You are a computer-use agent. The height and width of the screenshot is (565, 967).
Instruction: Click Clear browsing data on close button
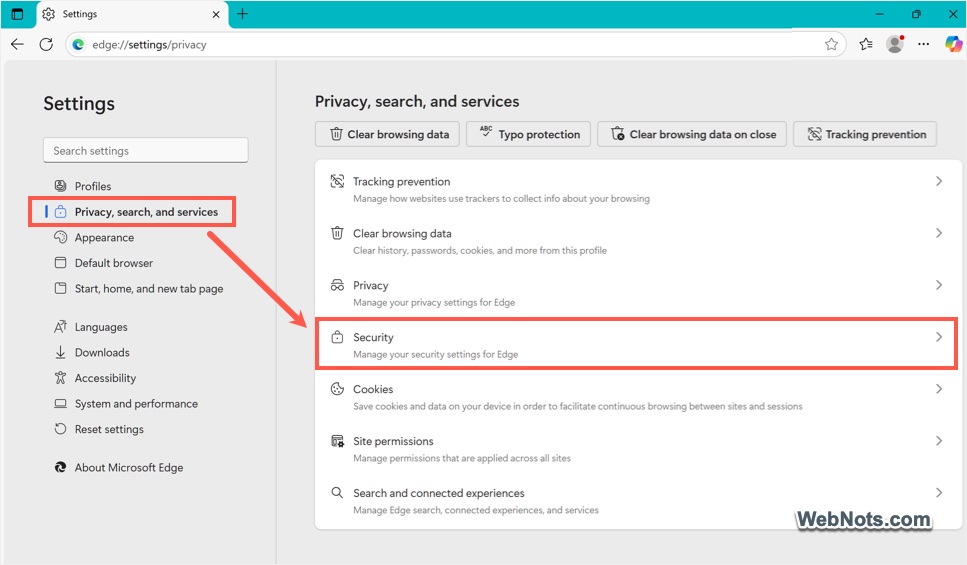tap(692, 134)
